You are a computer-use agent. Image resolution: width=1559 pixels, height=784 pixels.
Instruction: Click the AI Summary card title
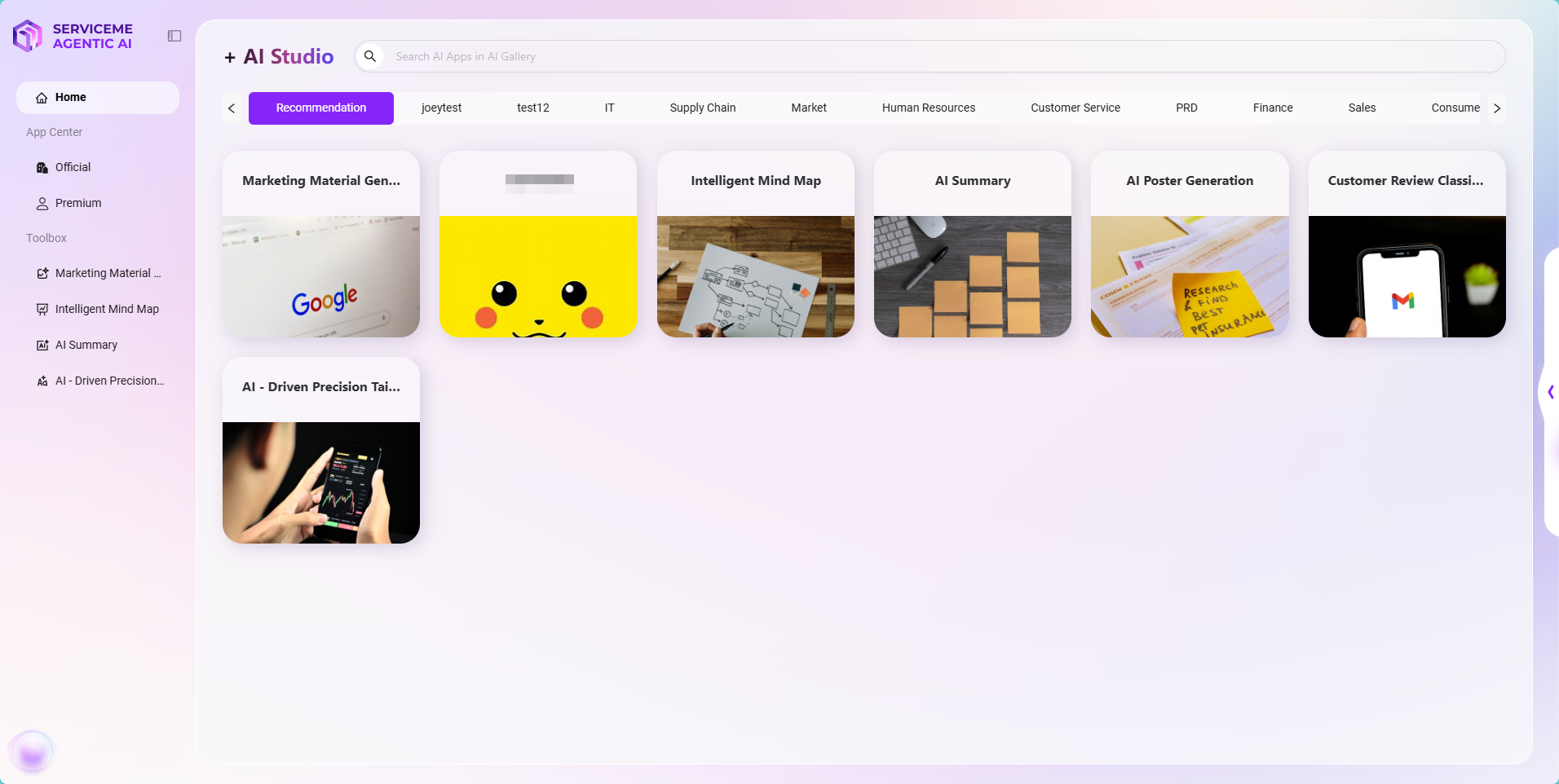(x=973, y=181)
